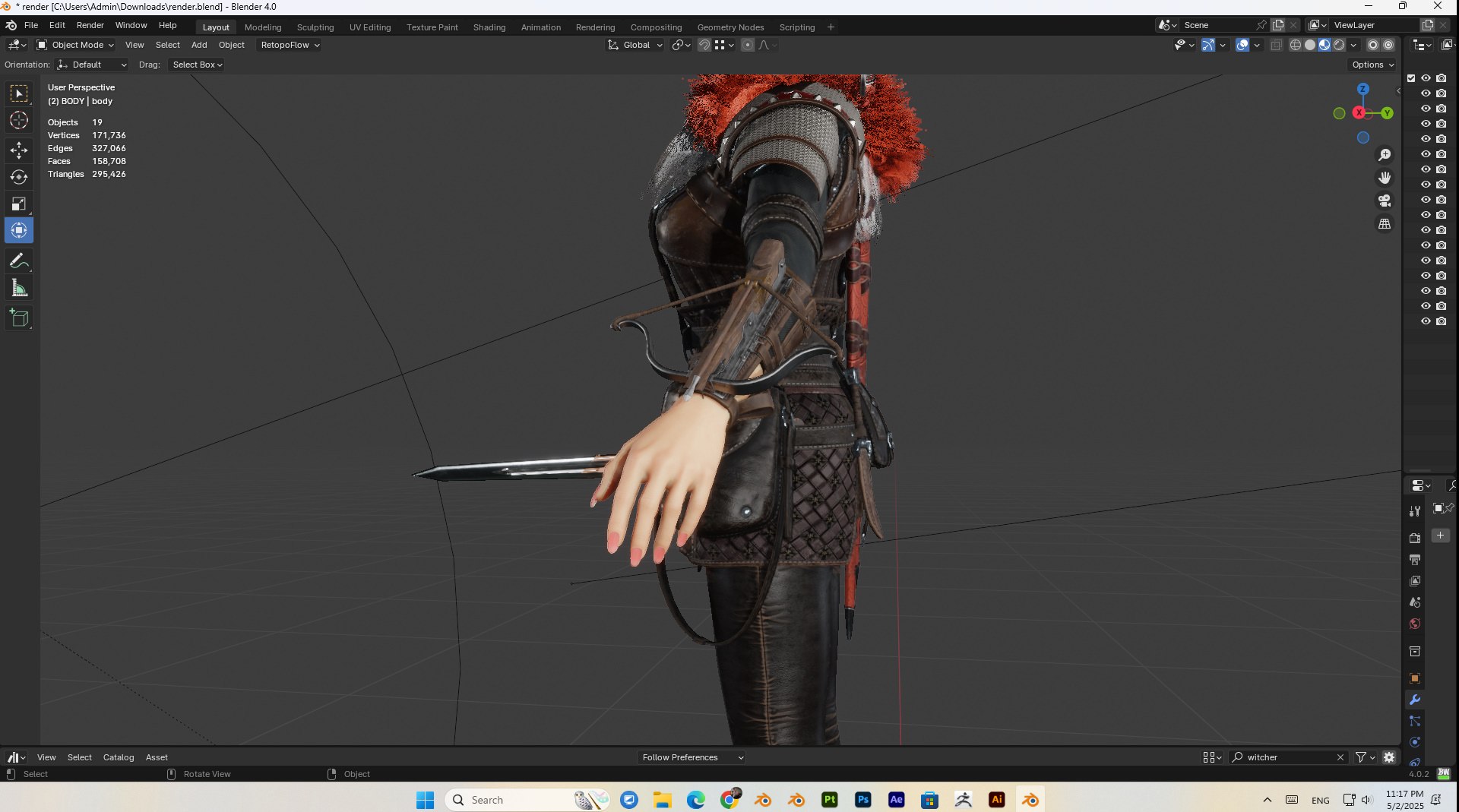Toggle X-ray mode
Screen dimensions: 1459x812
coord(1276,46)
